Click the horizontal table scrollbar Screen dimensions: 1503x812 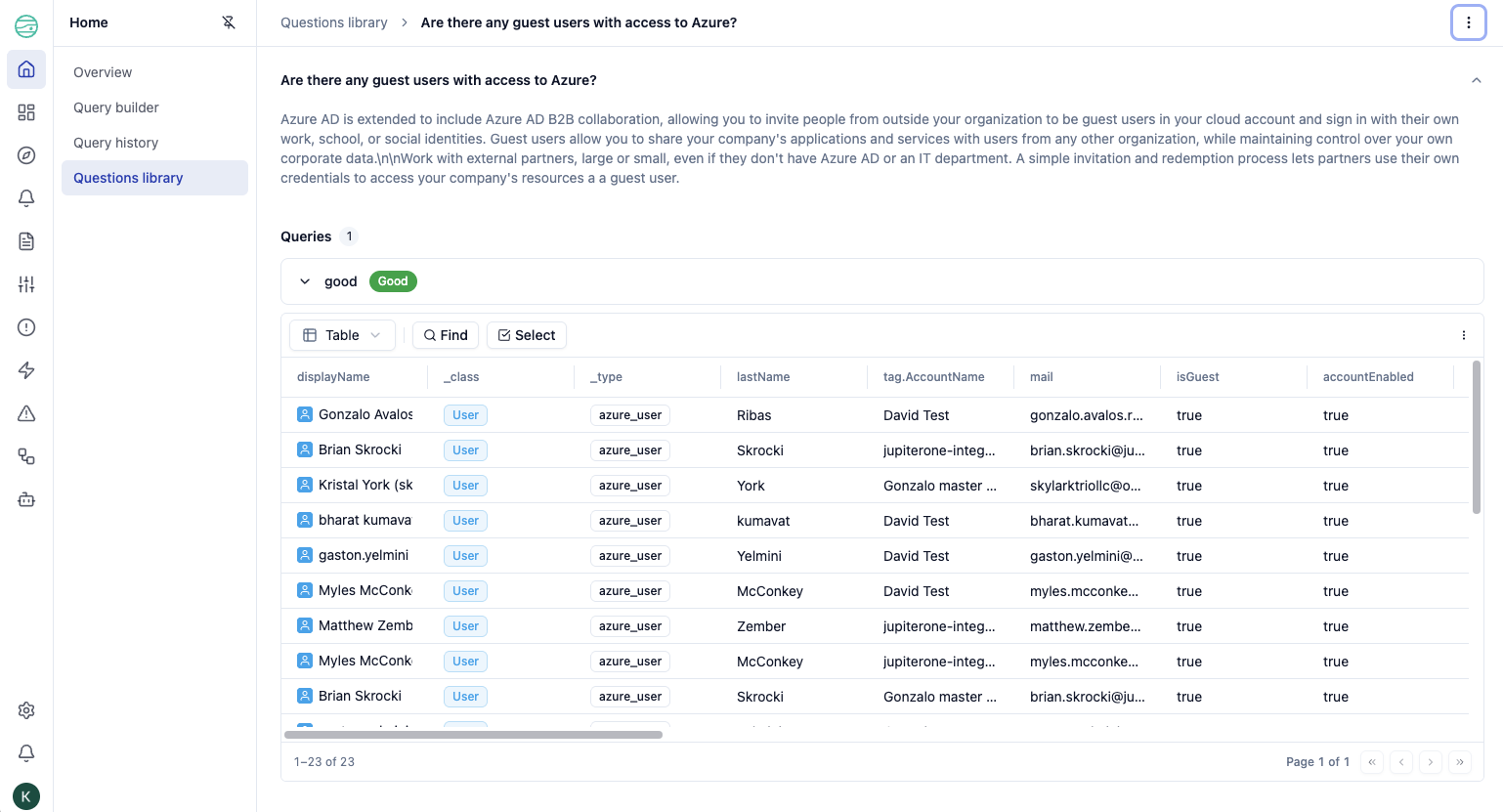[x=473, y=735]
